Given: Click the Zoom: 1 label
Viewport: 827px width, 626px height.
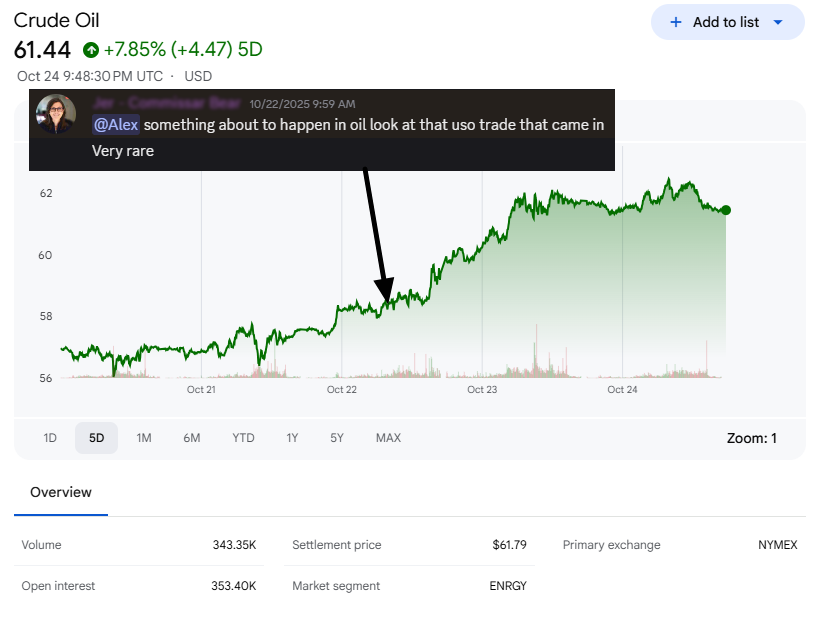Looking at the screenshot, I should (751, 438).
